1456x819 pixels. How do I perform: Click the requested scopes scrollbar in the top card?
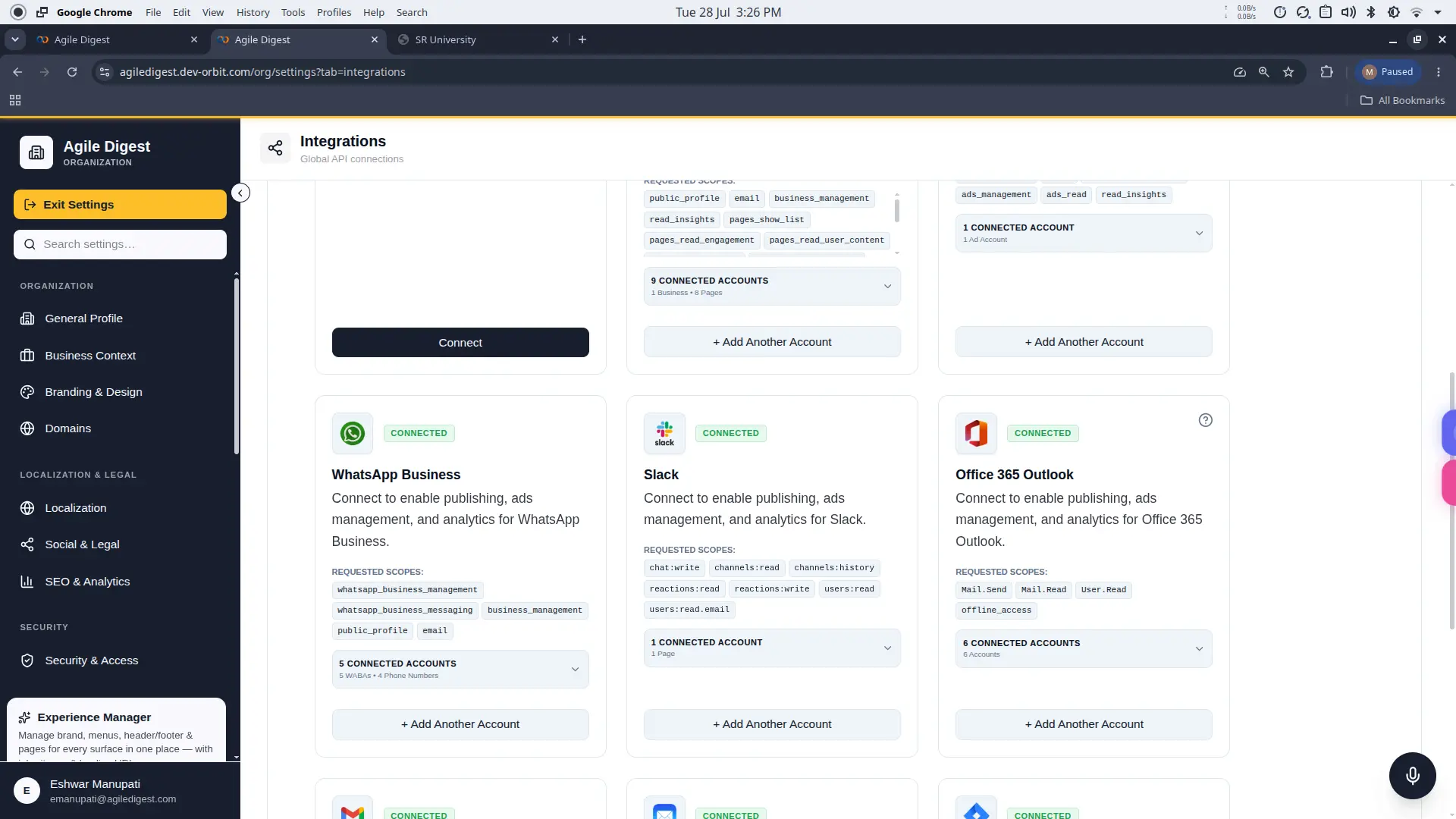(x=897, y=210)
